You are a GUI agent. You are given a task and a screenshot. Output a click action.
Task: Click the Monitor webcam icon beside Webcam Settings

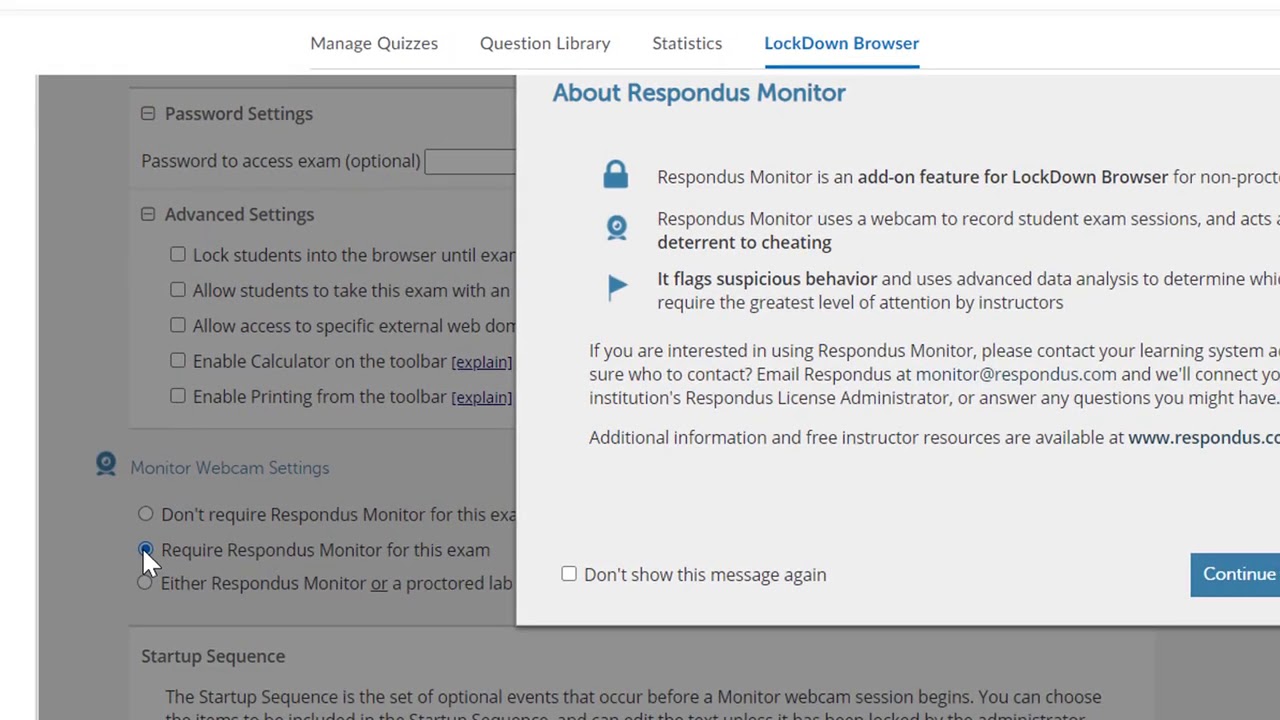(x=106, y=465)
